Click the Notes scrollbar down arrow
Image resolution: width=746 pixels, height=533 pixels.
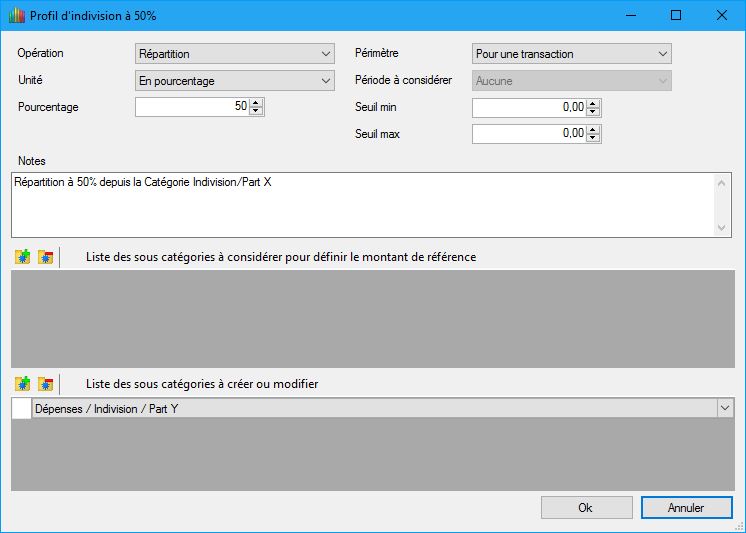point(723,228)
